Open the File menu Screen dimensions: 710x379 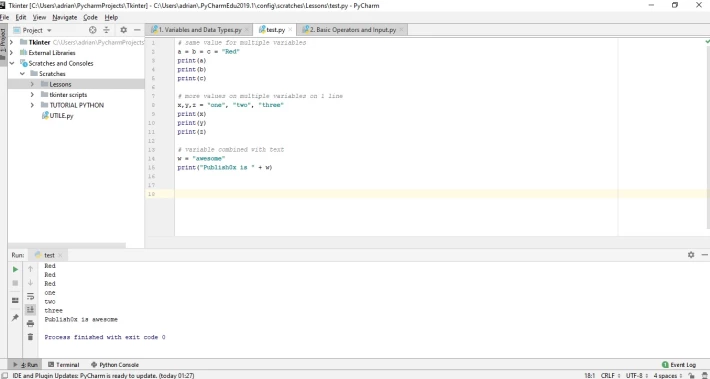tap(5, 17)
